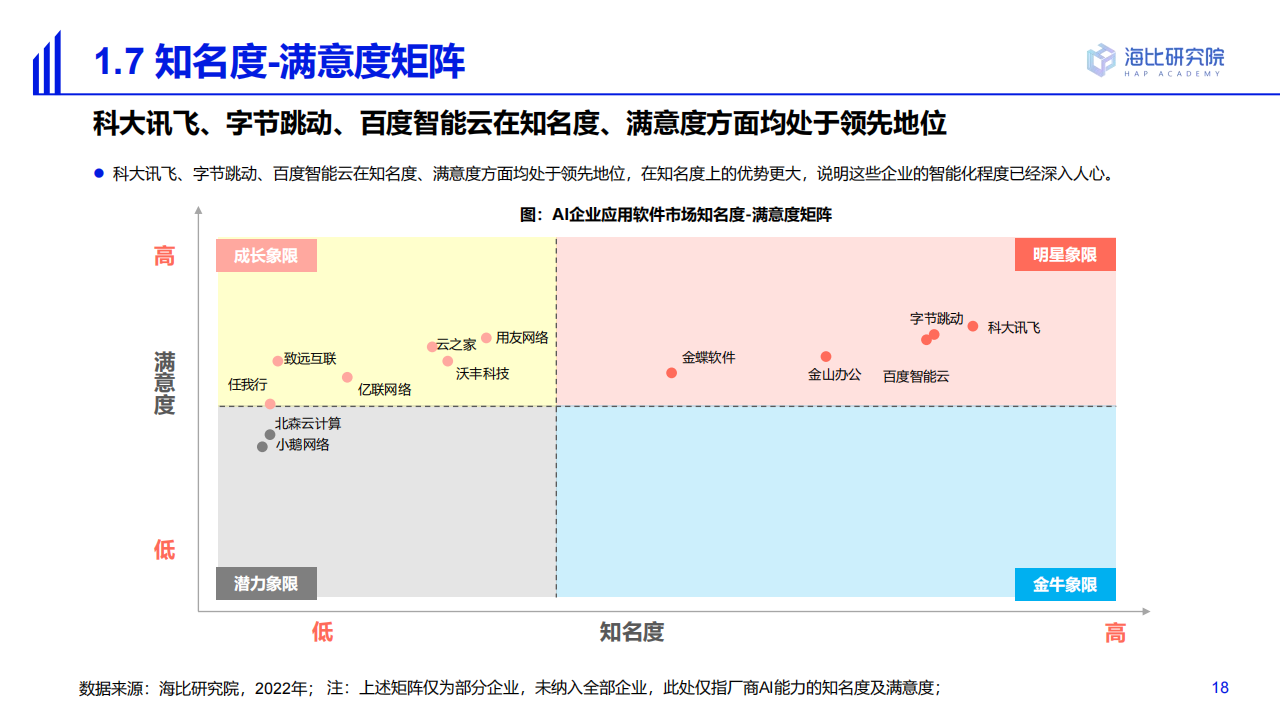Click the page number 18
1280x720 pixels.
coord(1220,688)
